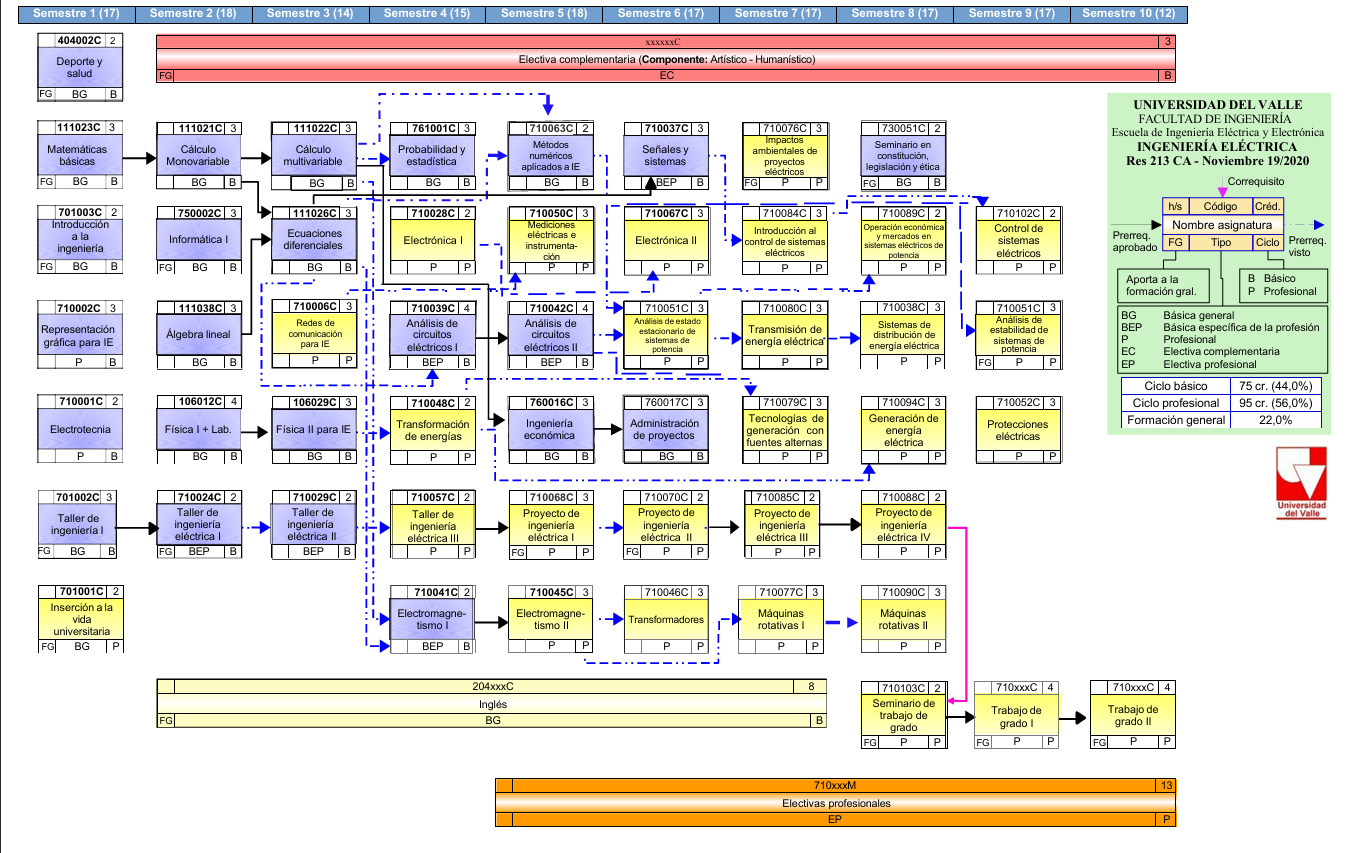Click the red Electiva complementaria bar

(666, 59)
